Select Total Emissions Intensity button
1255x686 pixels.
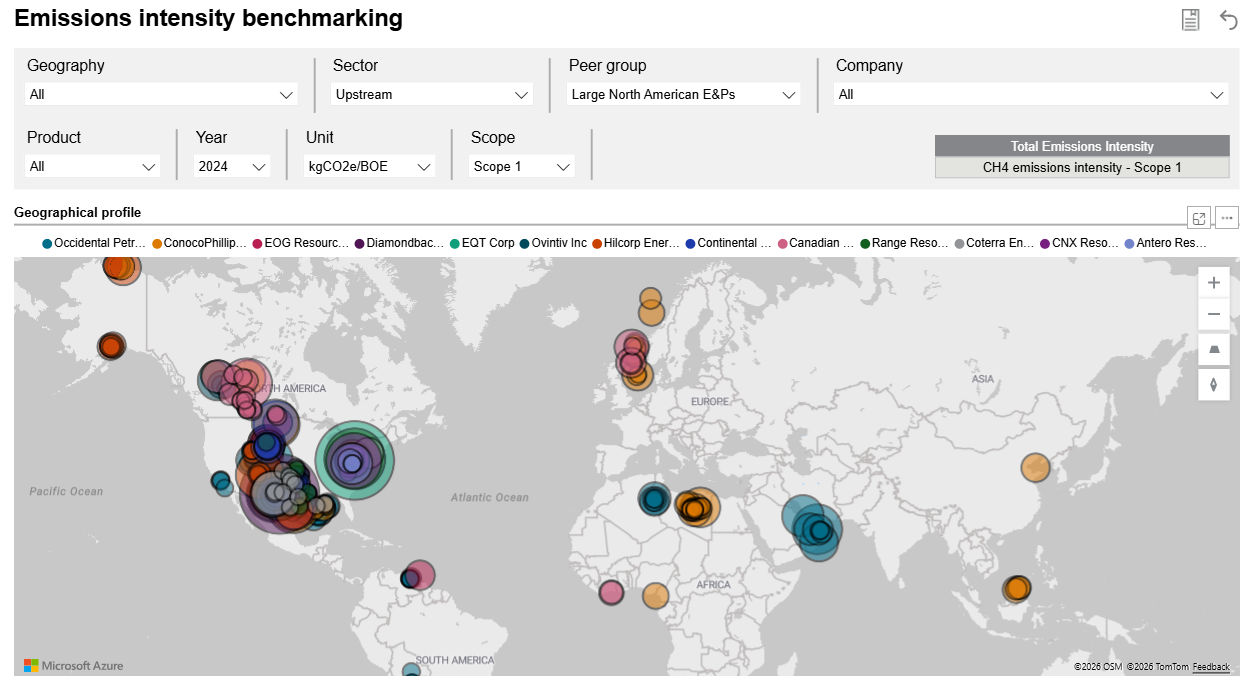1082,146
